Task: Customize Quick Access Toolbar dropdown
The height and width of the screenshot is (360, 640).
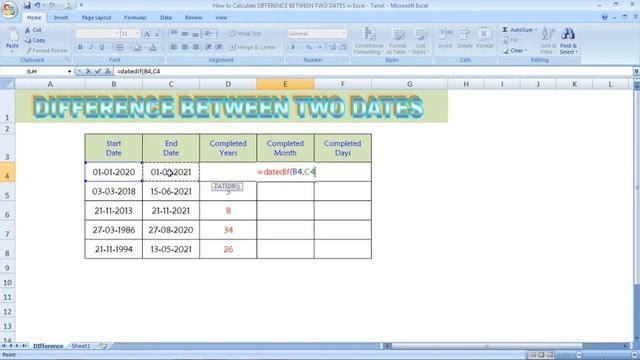Action: [x=81, y=5]
